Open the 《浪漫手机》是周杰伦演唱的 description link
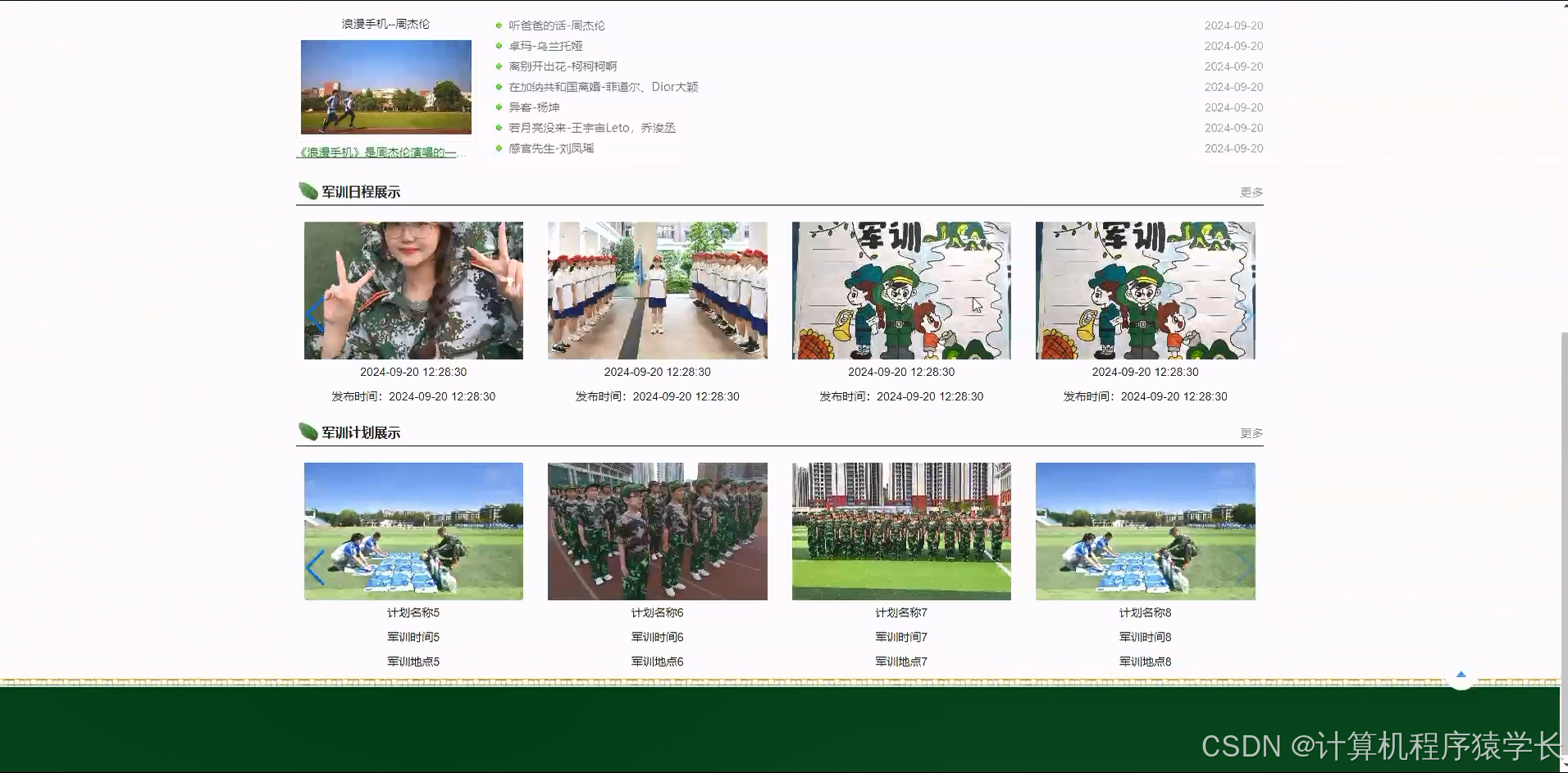The image size is (1568, 773). pyautogui.click(x=382, y=153)
